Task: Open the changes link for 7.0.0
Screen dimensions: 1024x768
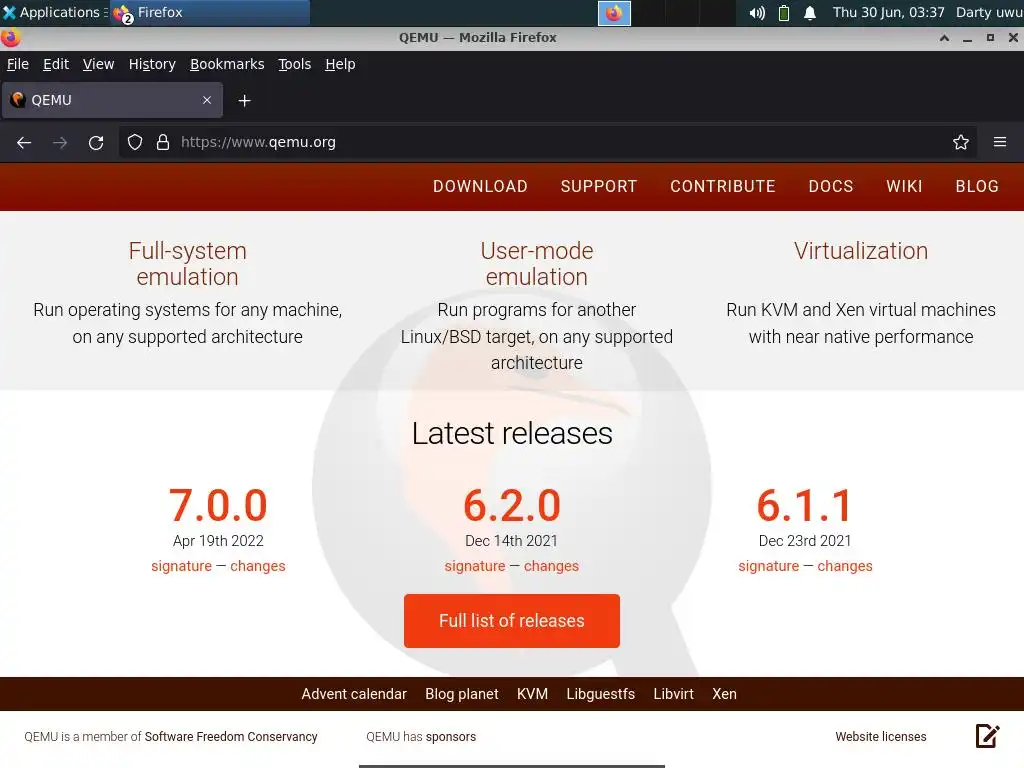Action: (x=258, y=566)
